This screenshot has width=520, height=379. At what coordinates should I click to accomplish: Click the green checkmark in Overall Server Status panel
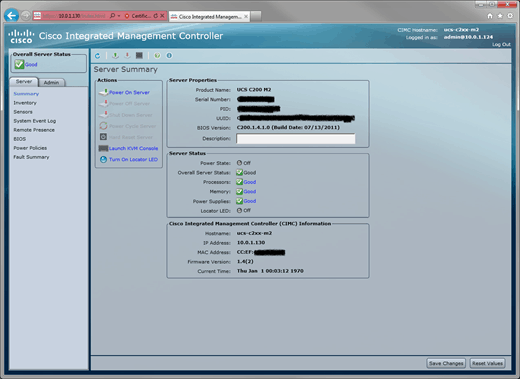pyautogui.click(x=19, y=64)
